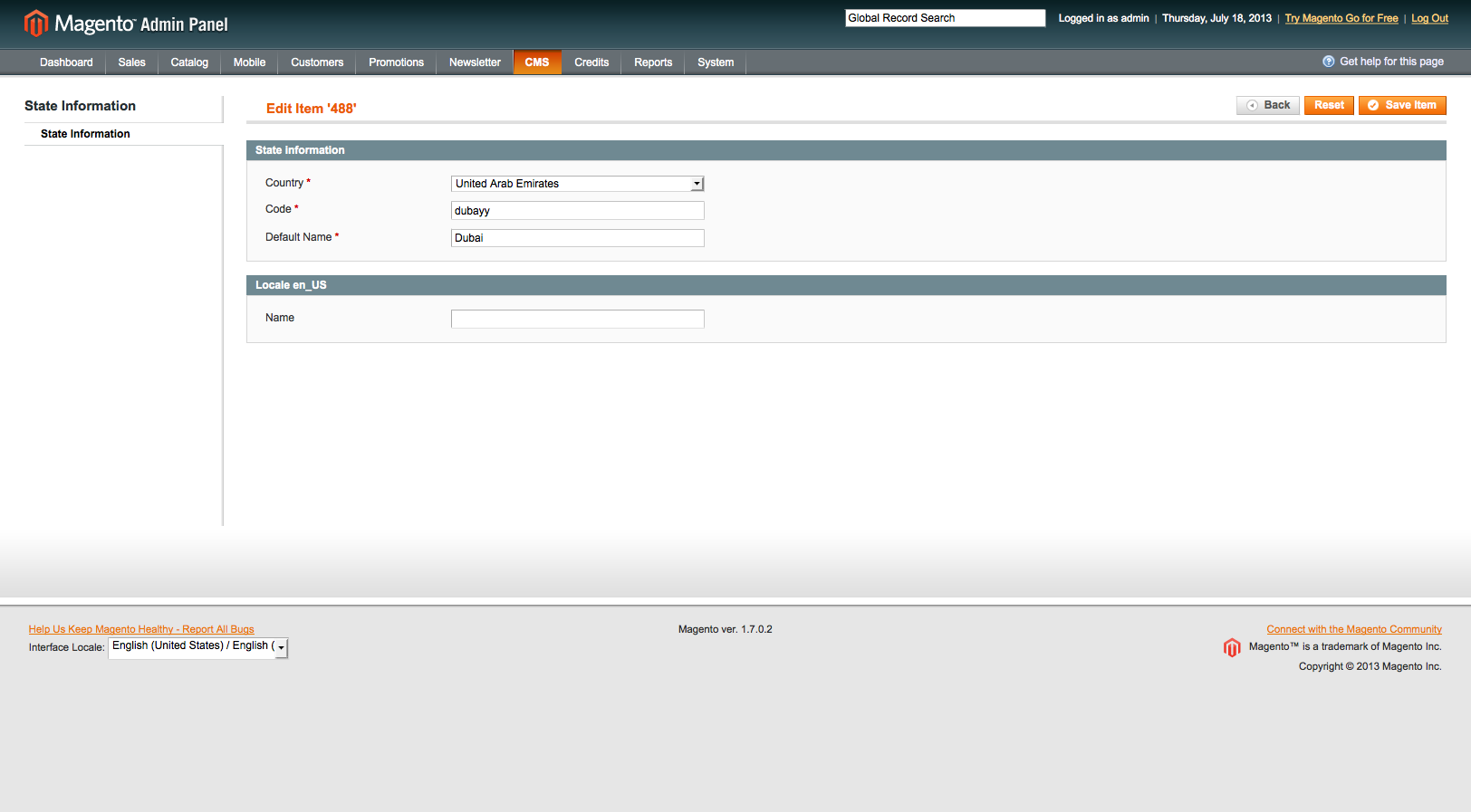Click the Save Item button
The height and width of the screenshot is (812, 1471).
1402,105
